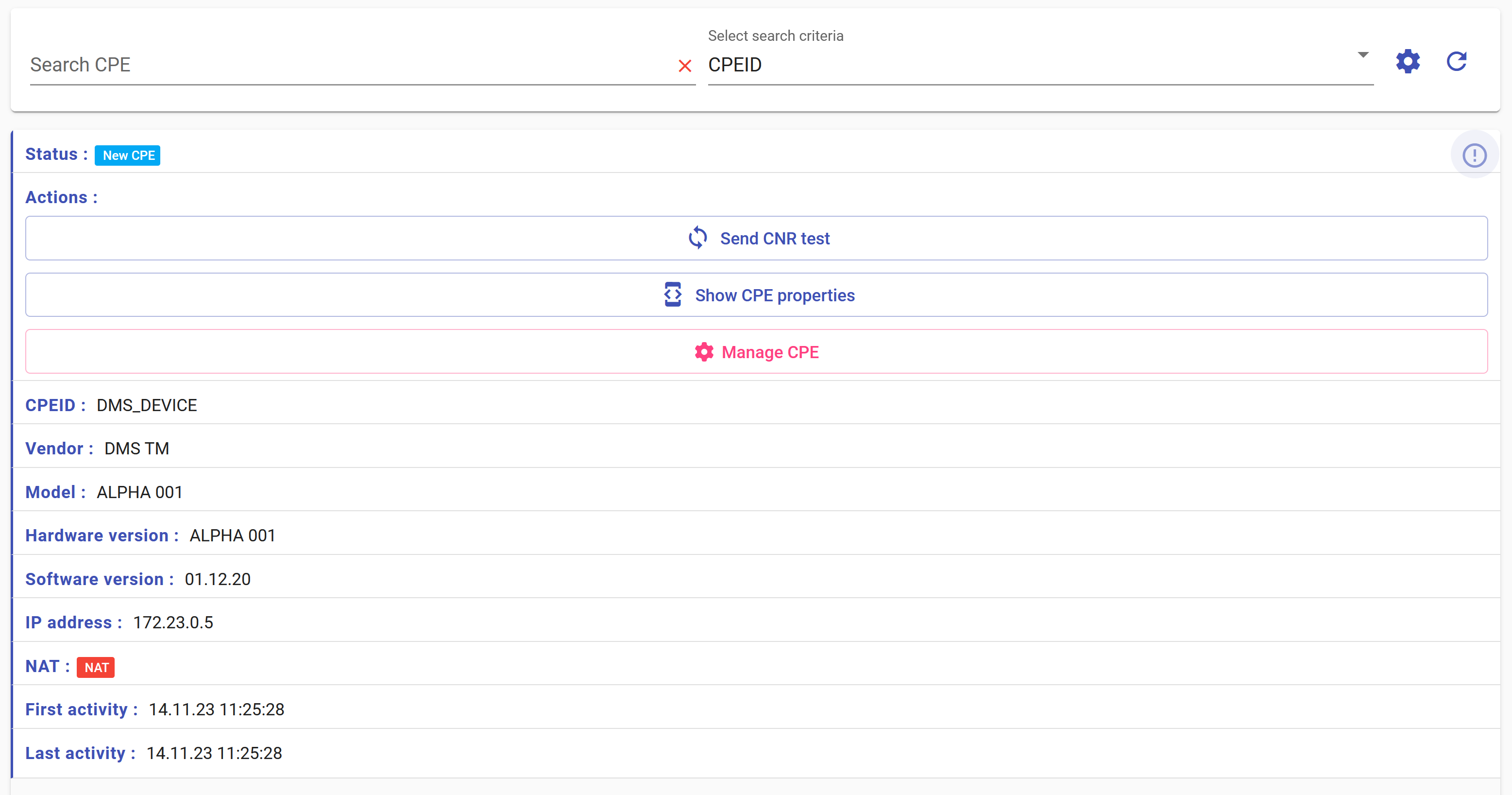Viewport: 1512px width, 795px height.
Task: Click the red X clear search icon
Action: pyautogui.click(x=684, y=66)
